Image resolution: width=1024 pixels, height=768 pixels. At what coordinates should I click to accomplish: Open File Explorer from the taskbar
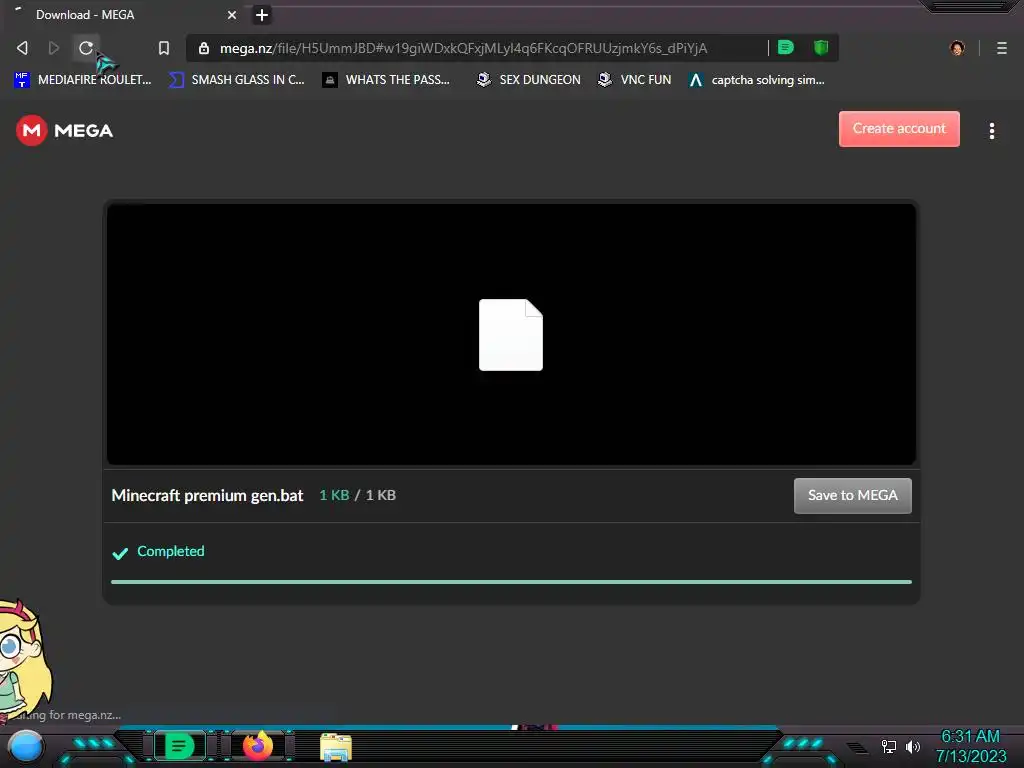[x=336, y=748]
